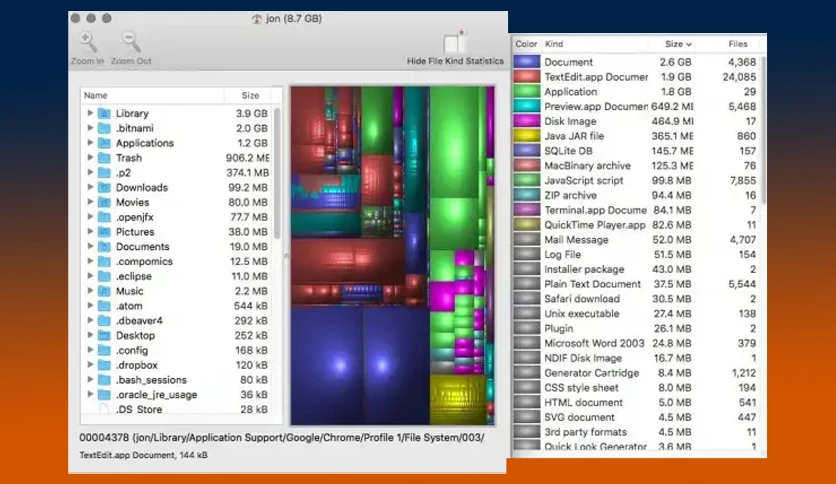Screen dimensions: 836x484
Task: Select the .bash_sessions row
Action: 178,380
